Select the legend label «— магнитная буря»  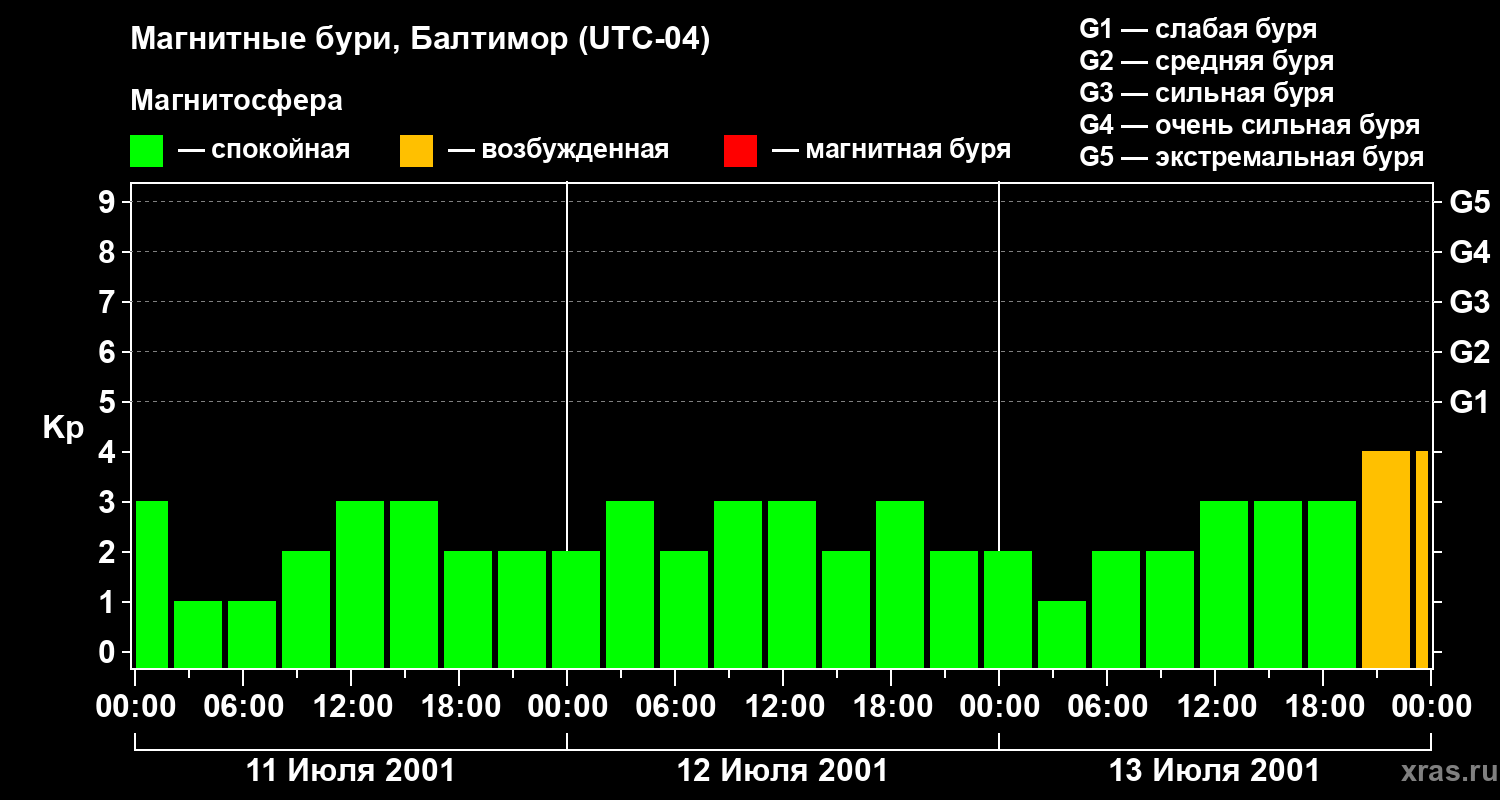pos(892,151)
